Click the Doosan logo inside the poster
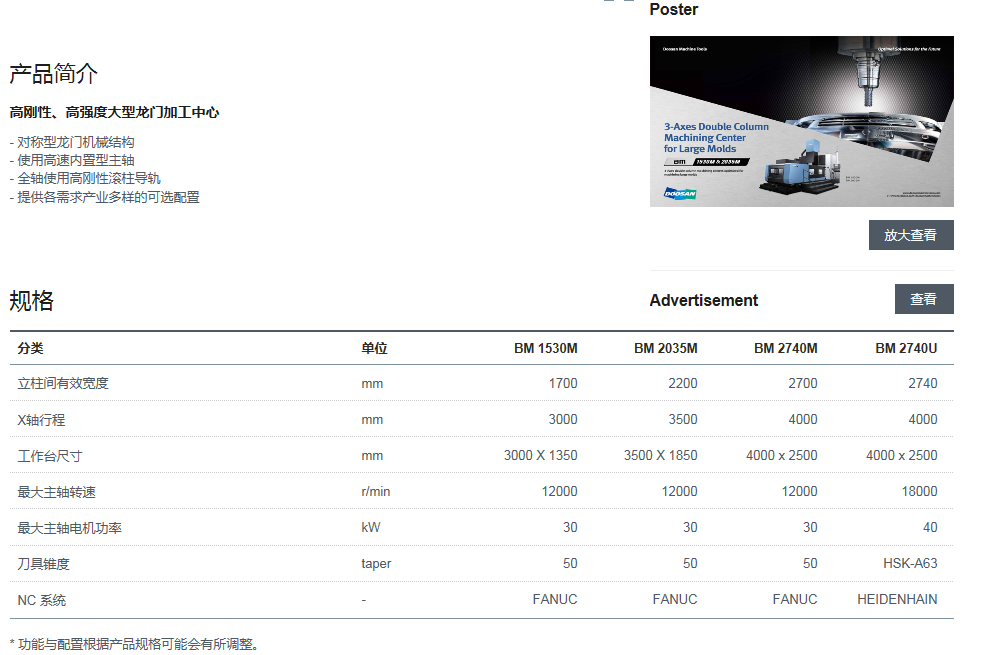 [680, 193]
